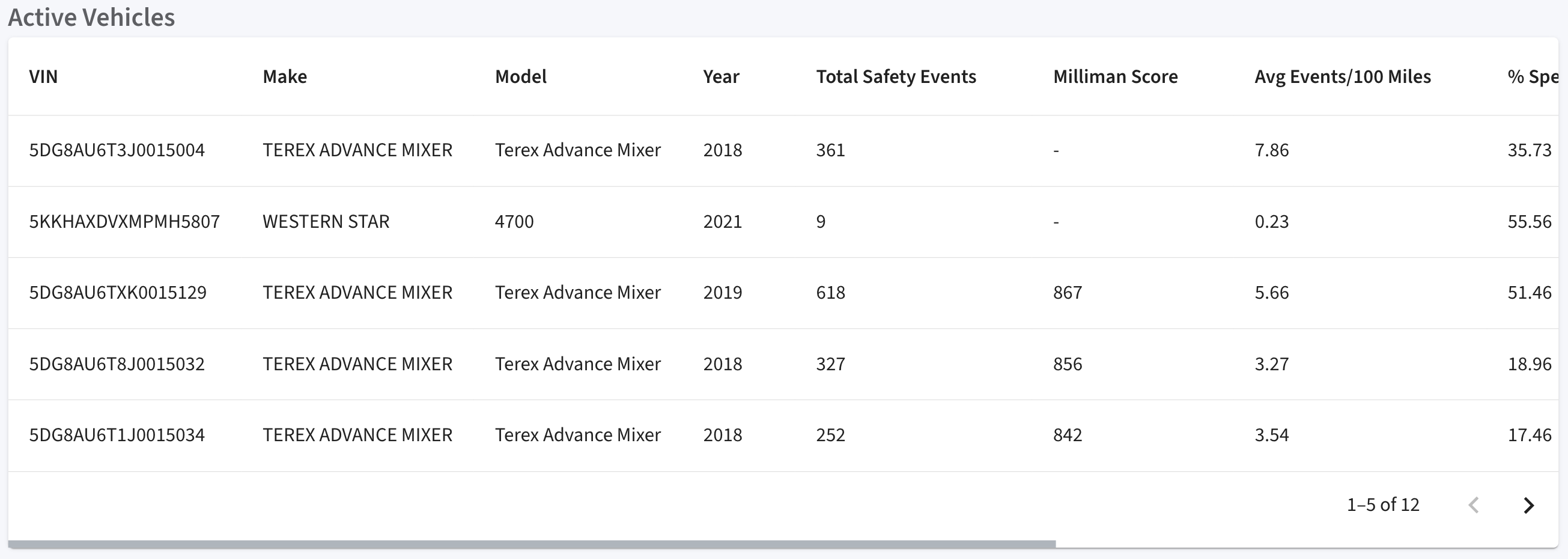1568x559 pixels.
Task: Click the 618 total safety events cell
Action: (830, 293)
